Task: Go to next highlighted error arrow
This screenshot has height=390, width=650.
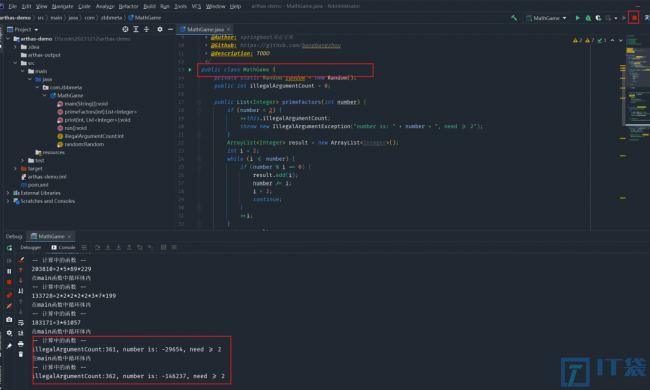Action: [x=621, y=40]
